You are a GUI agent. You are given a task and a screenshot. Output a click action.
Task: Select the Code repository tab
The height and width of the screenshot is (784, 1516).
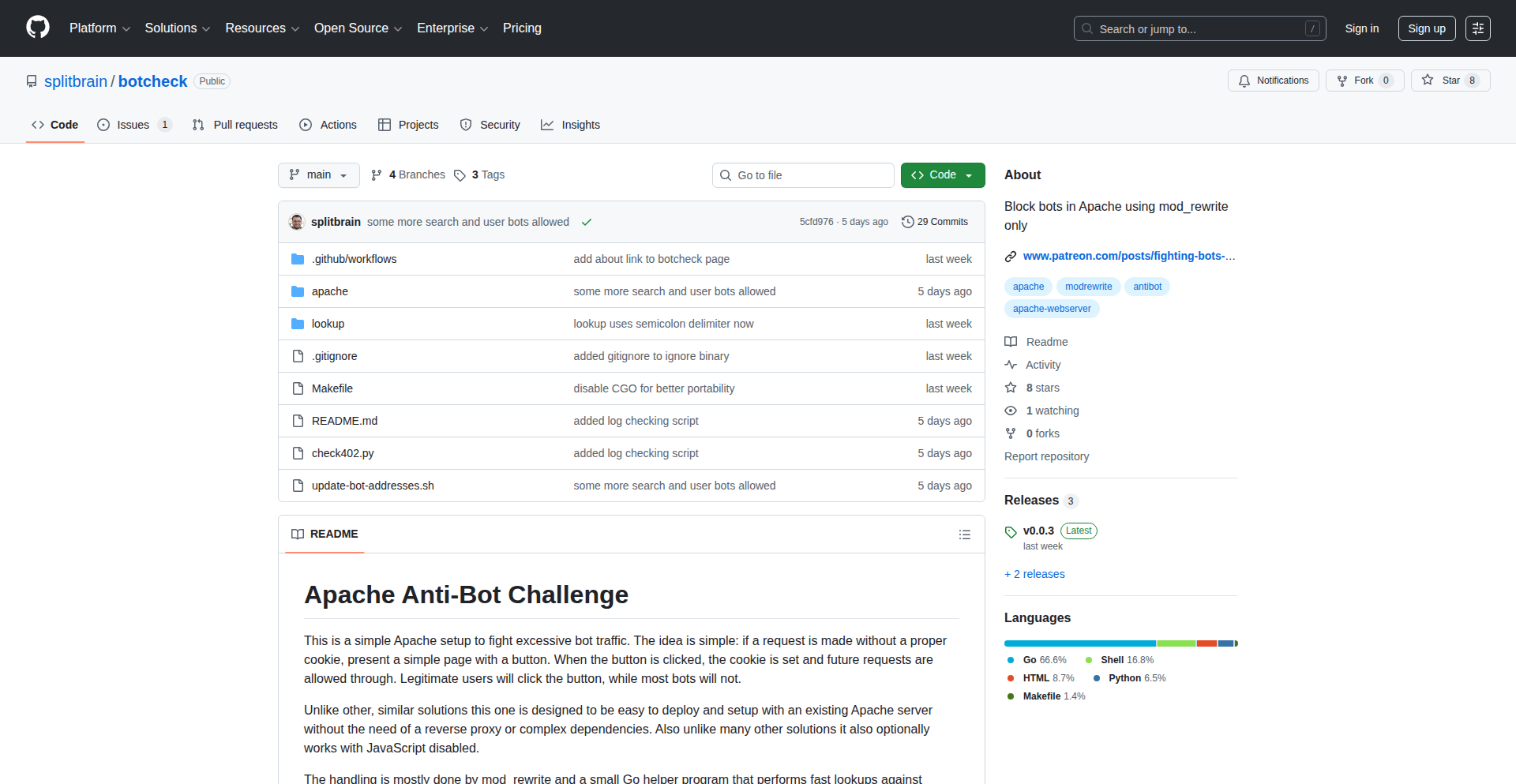[55, 125]
